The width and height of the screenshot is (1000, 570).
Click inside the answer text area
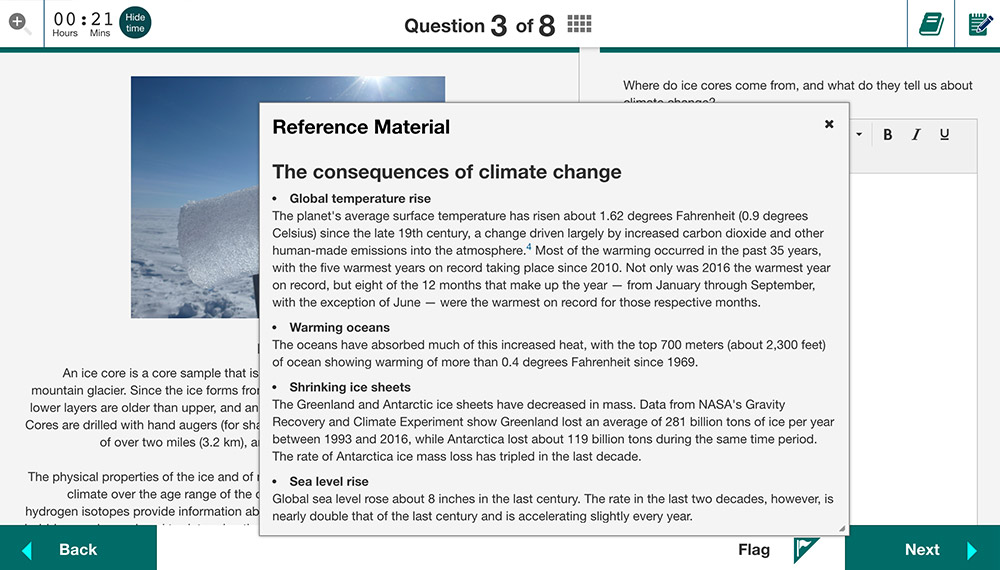[x=913, y=347]
